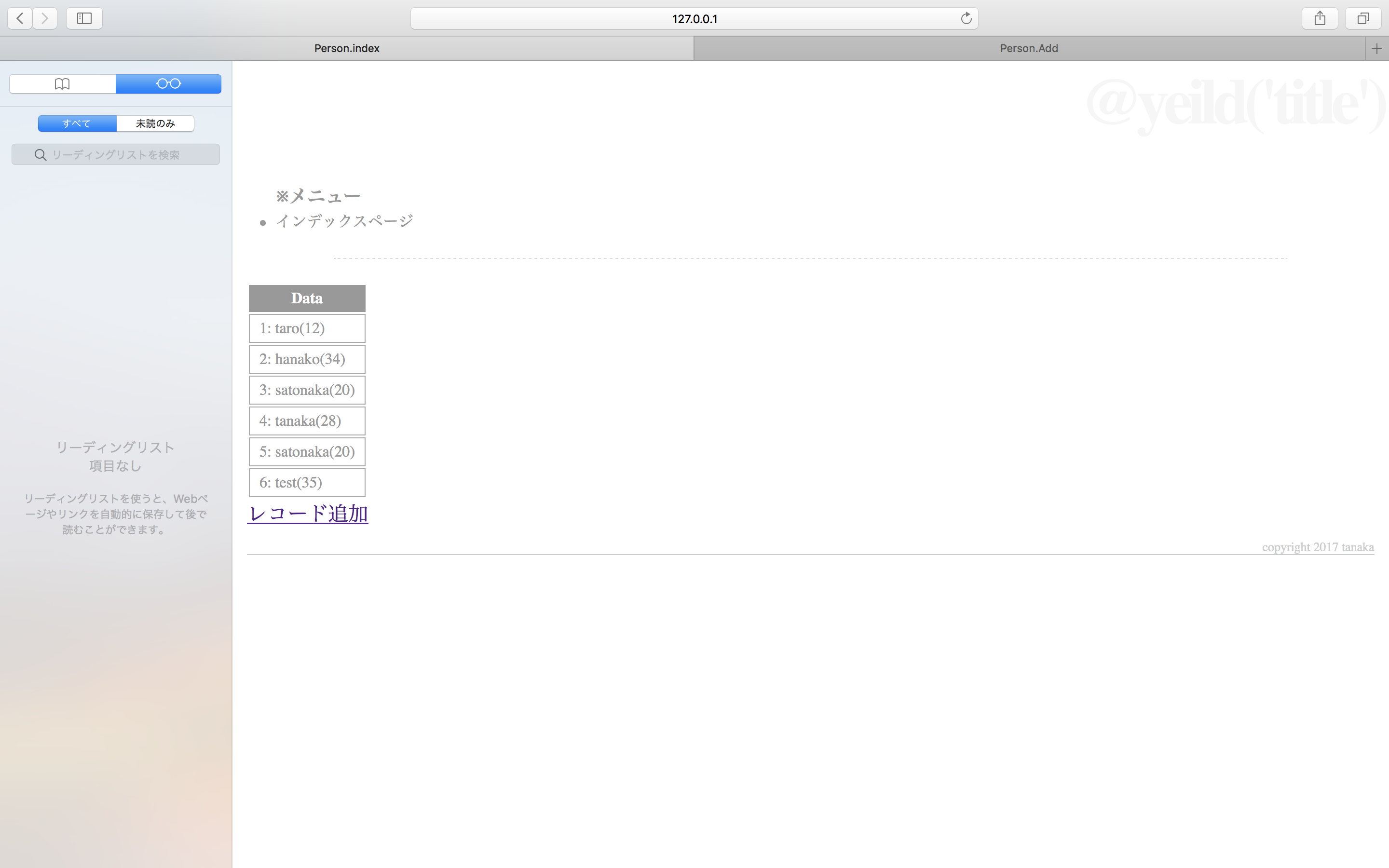Toggle the sidebar button in toolbar
This screenshot has width=1389, height=868.
point(84,18)
